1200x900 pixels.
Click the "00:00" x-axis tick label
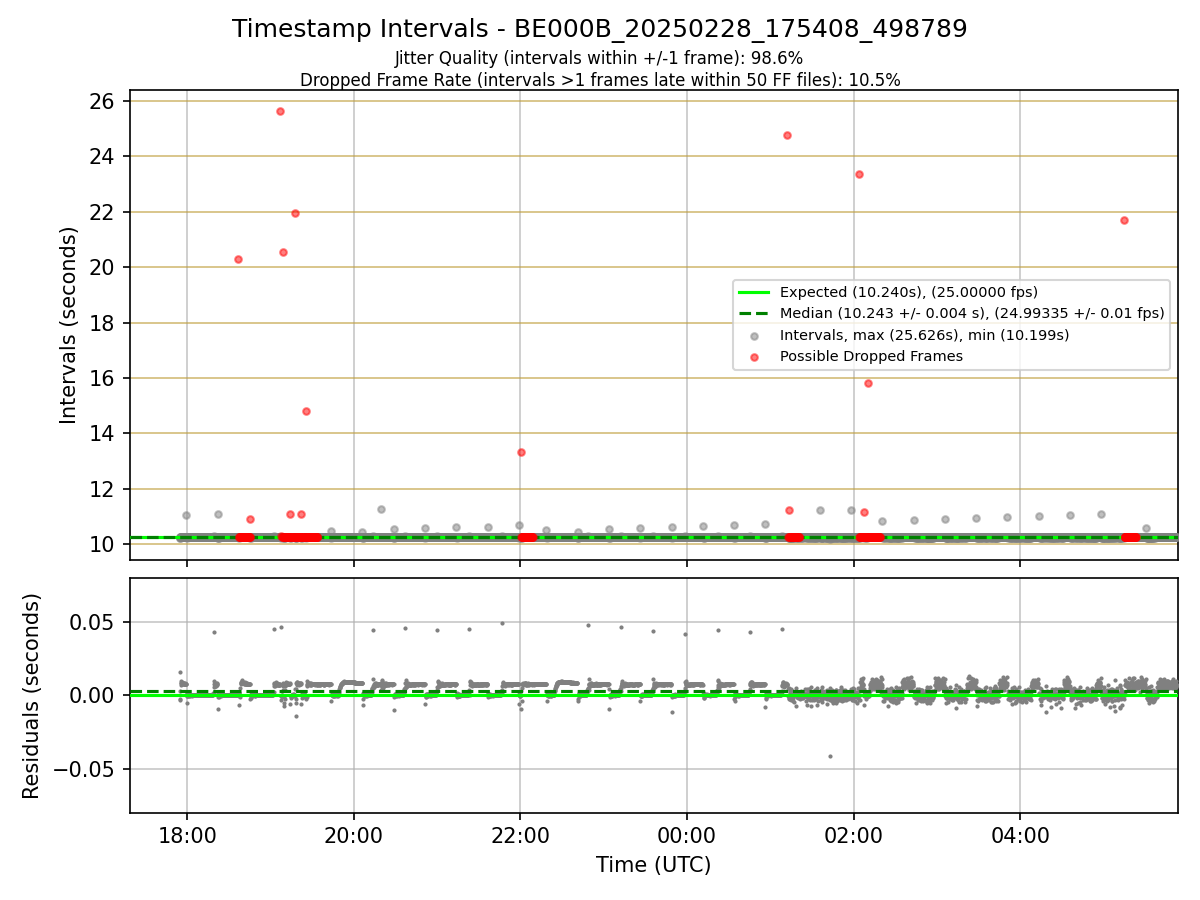click(x=686, y=835)
